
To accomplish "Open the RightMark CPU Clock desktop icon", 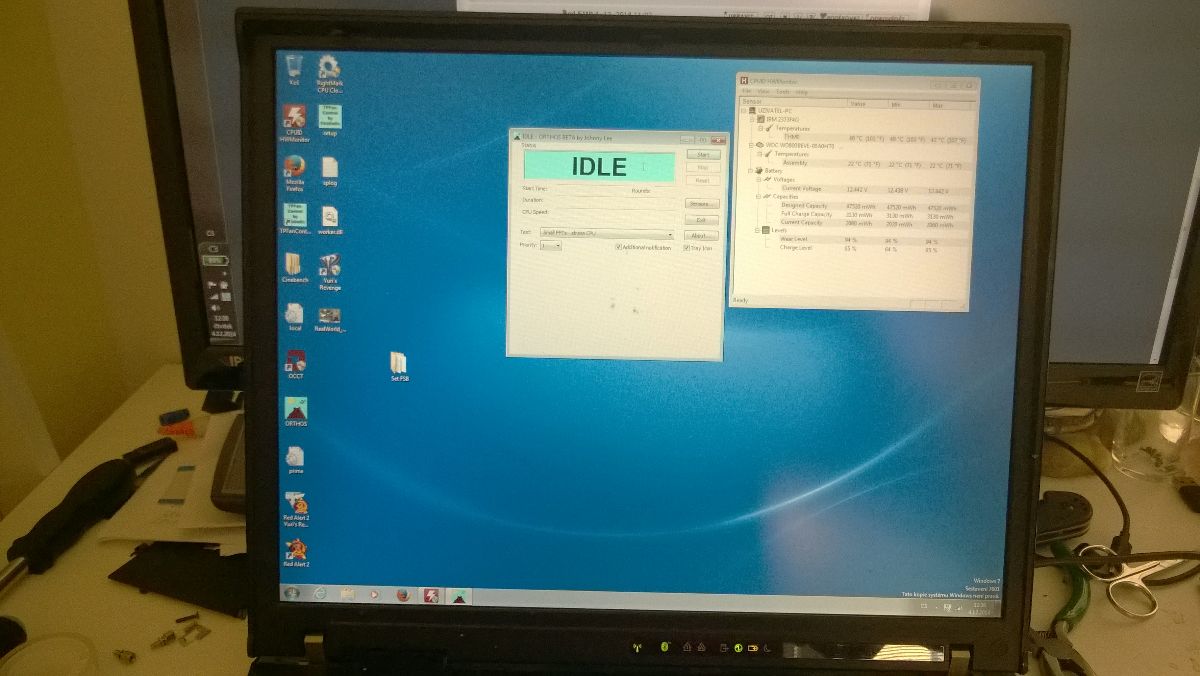I will click(x=329, y=69).
